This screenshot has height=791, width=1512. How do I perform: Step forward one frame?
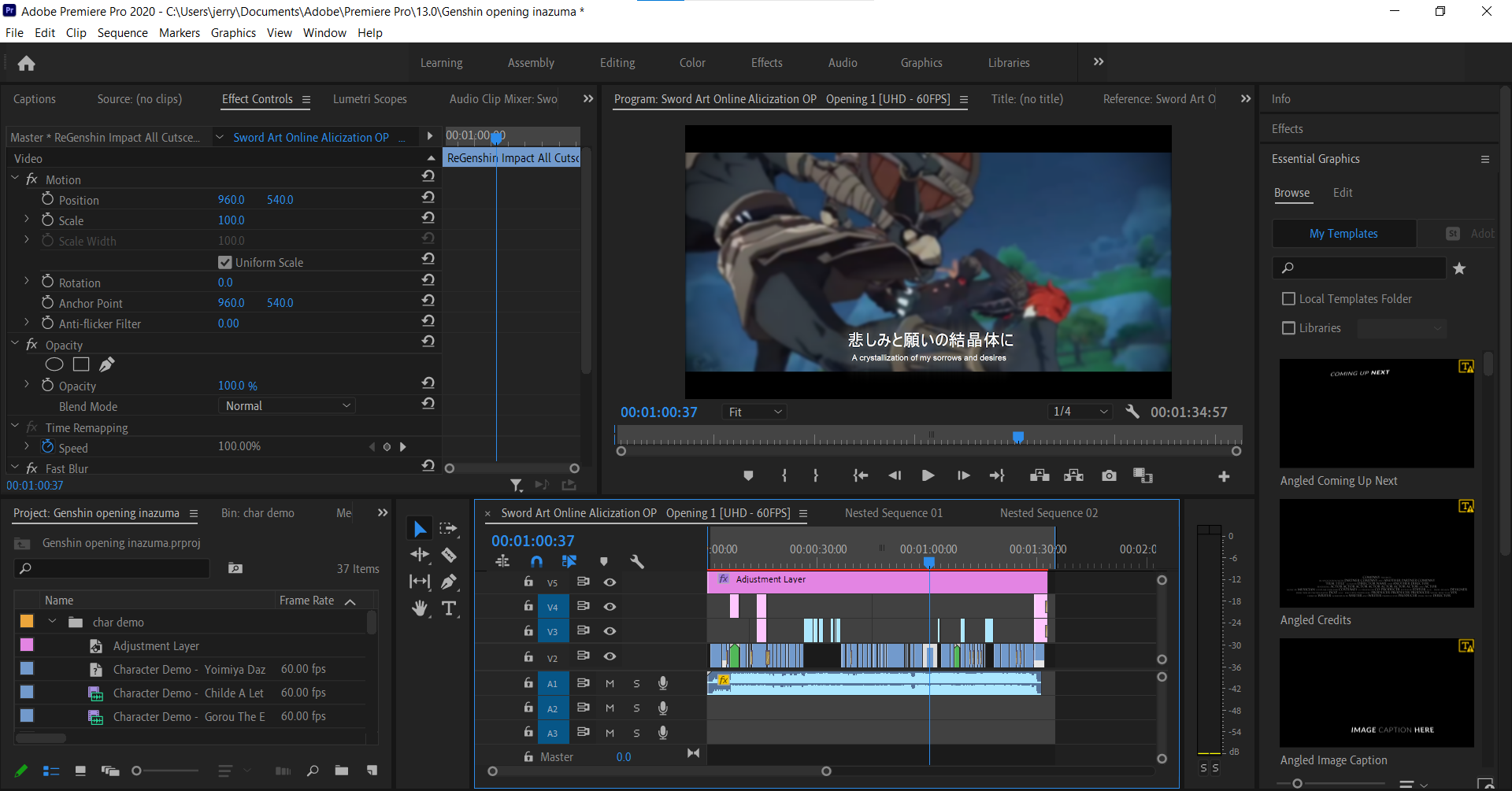pos(963,475)
